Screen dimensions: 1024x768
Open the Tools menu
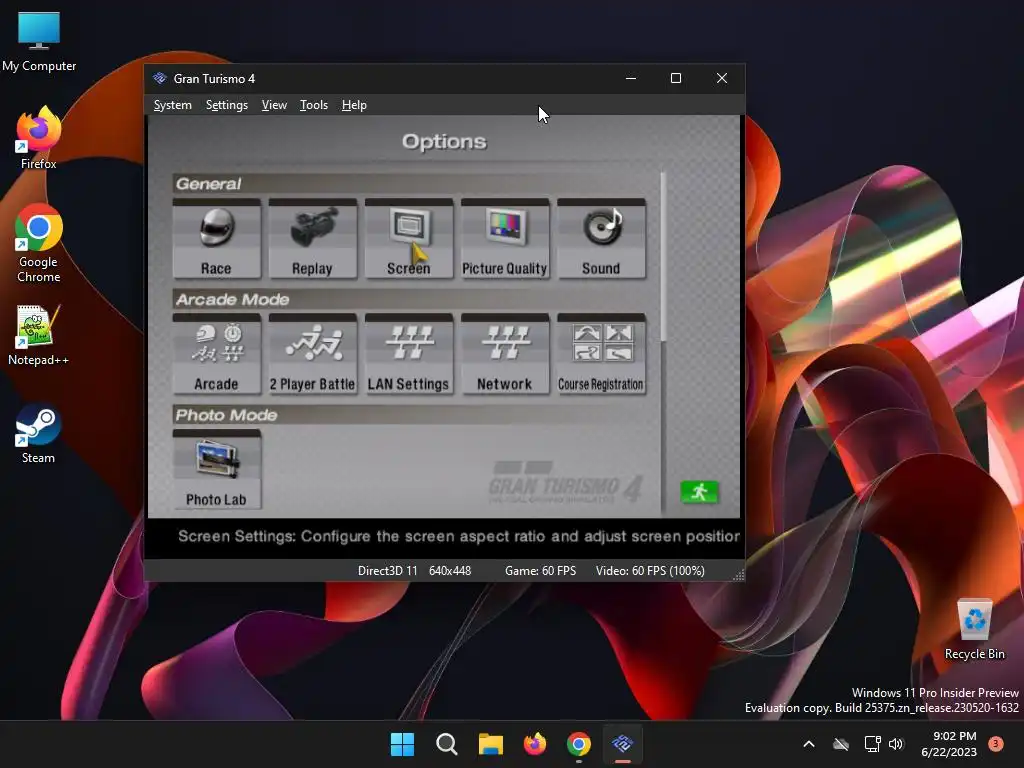[313, 105]
